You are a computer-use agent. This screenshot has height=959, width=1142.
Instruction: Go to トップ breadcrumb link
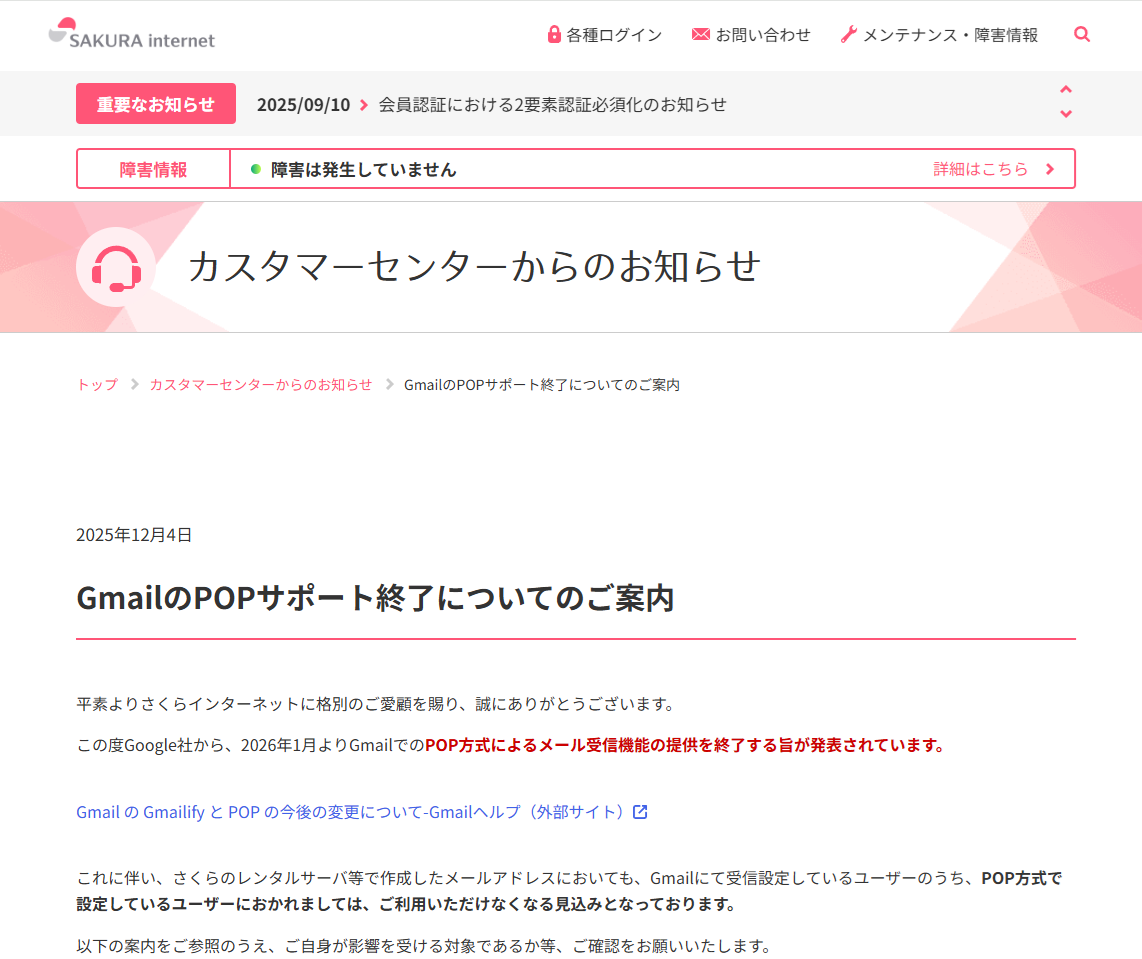coord(97,385)
